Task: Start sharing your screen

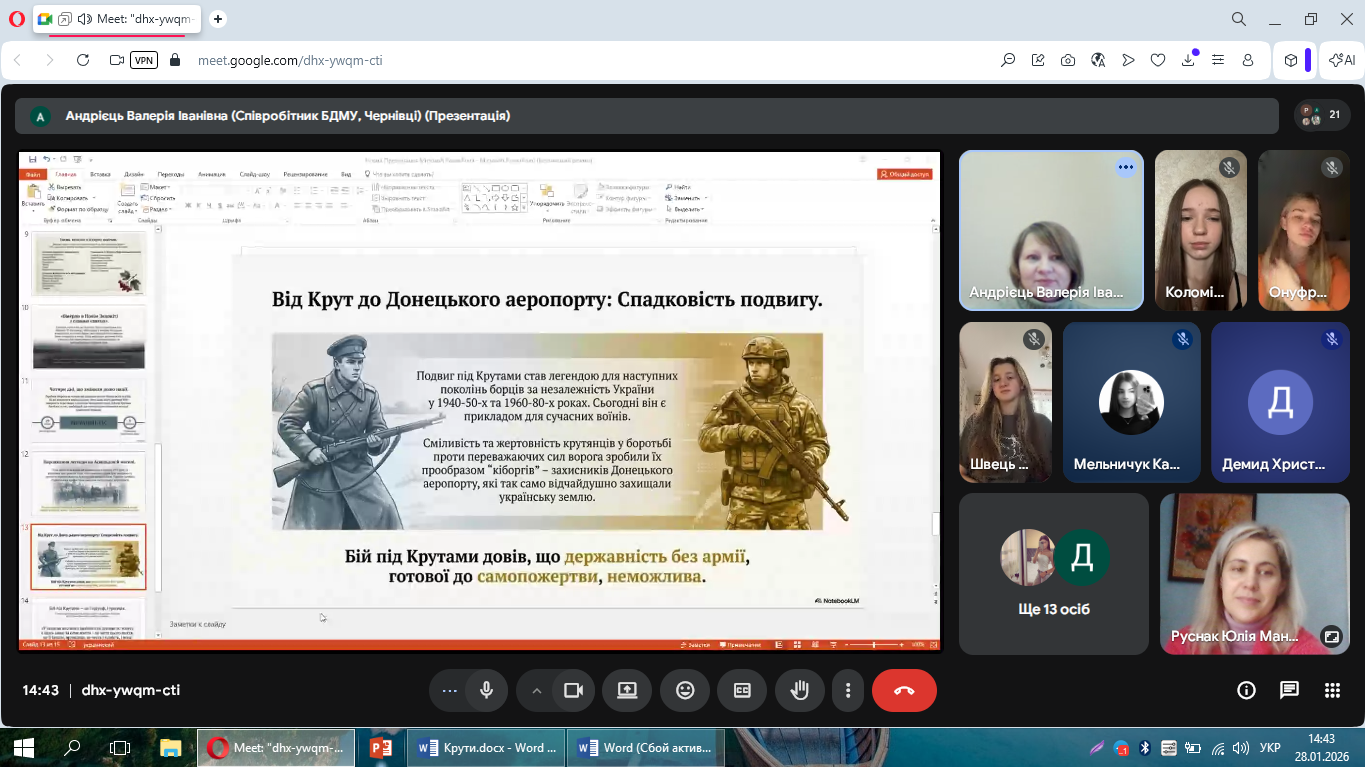Action: tap(627, 690)
